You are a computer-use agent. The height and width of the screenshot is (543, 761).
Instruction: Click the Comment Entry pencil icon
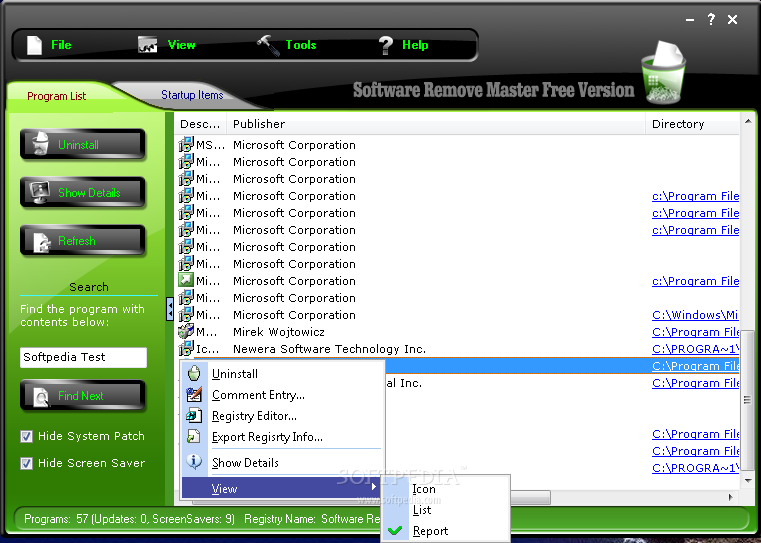(x=194, y=395)
